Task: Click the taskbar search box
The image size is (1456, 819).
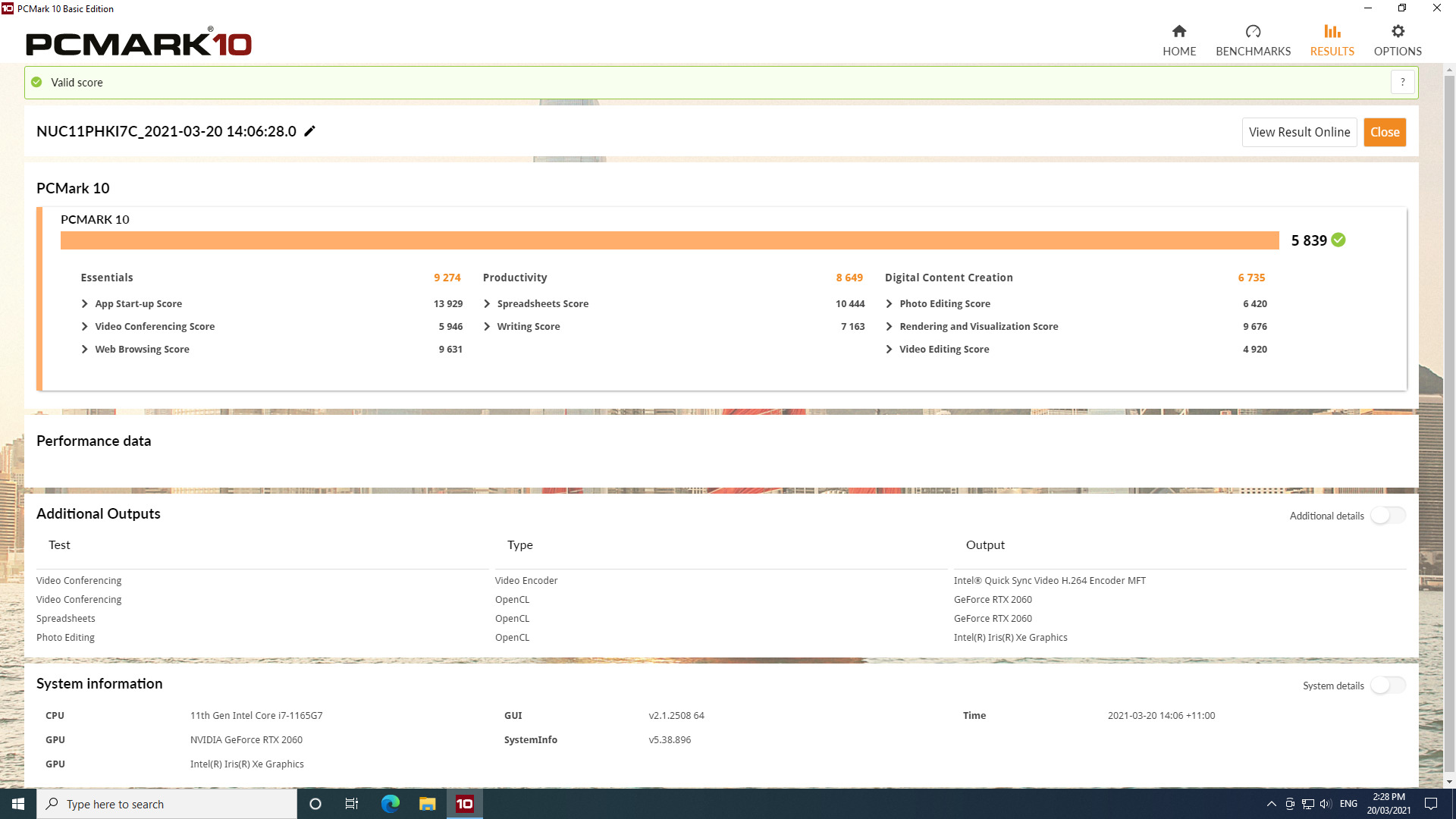Action: [167, 804]
